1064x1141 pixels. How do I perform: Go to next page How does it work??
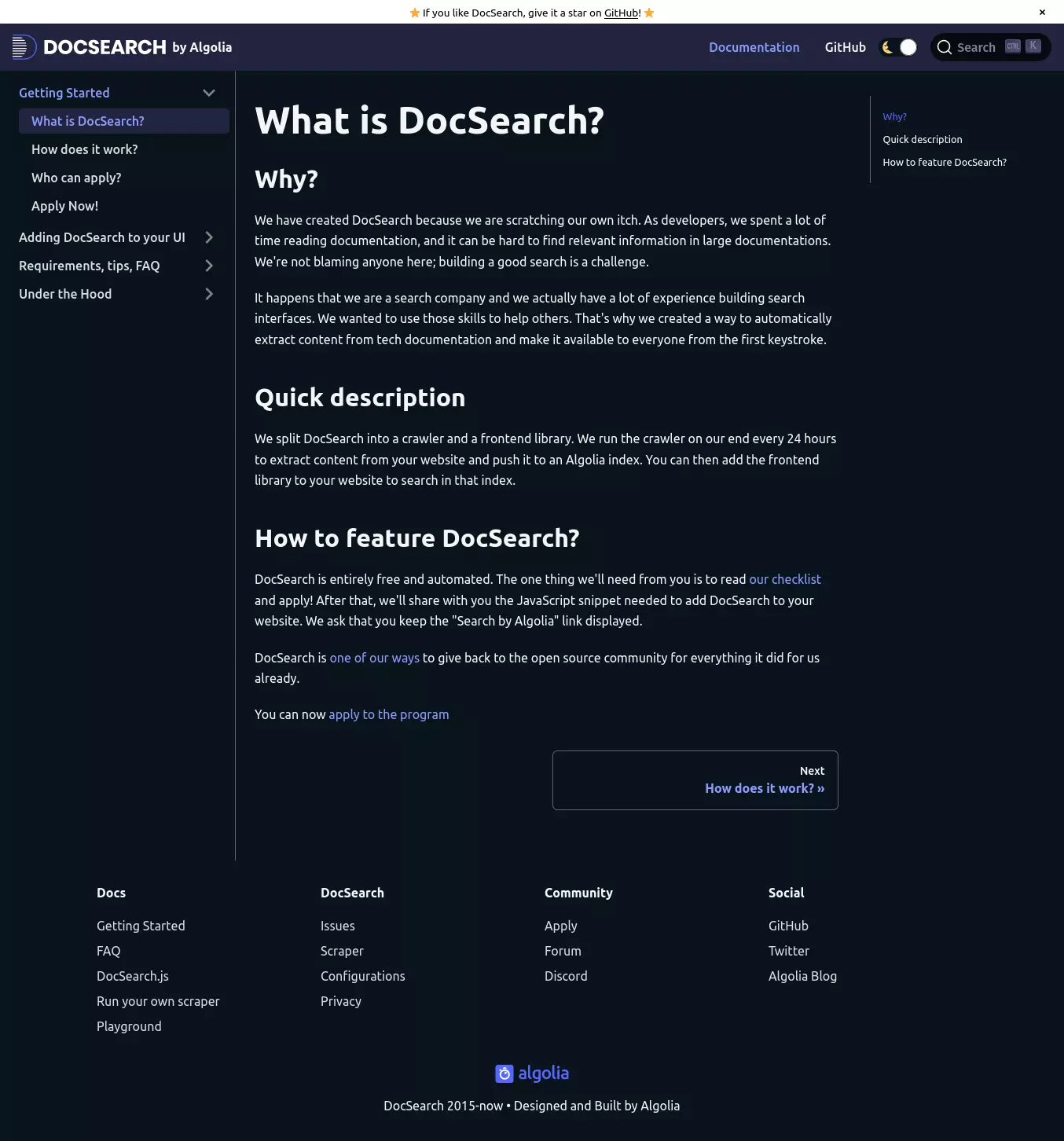695,780
